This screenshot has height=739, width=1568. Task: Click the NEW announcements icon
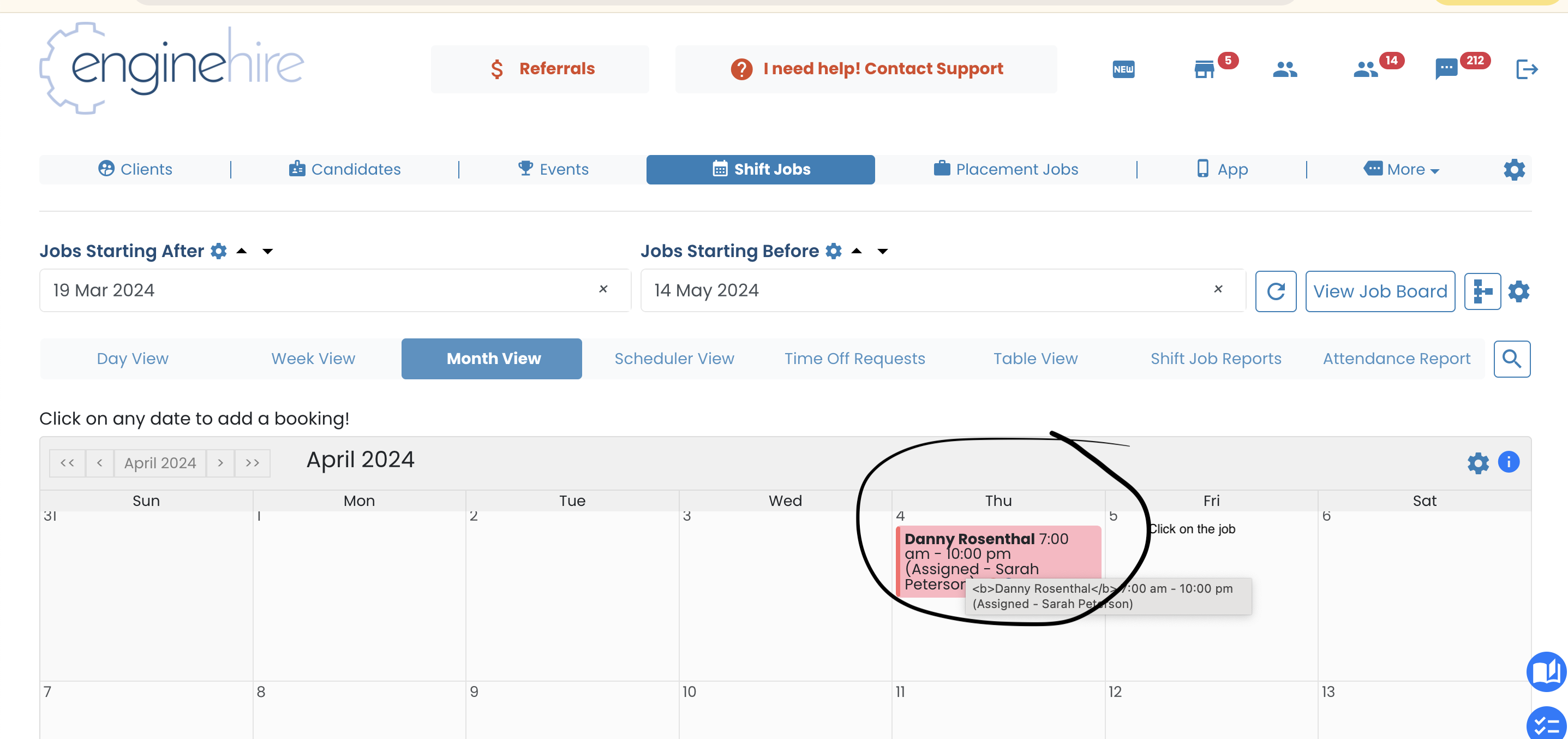pos(1123,69)
